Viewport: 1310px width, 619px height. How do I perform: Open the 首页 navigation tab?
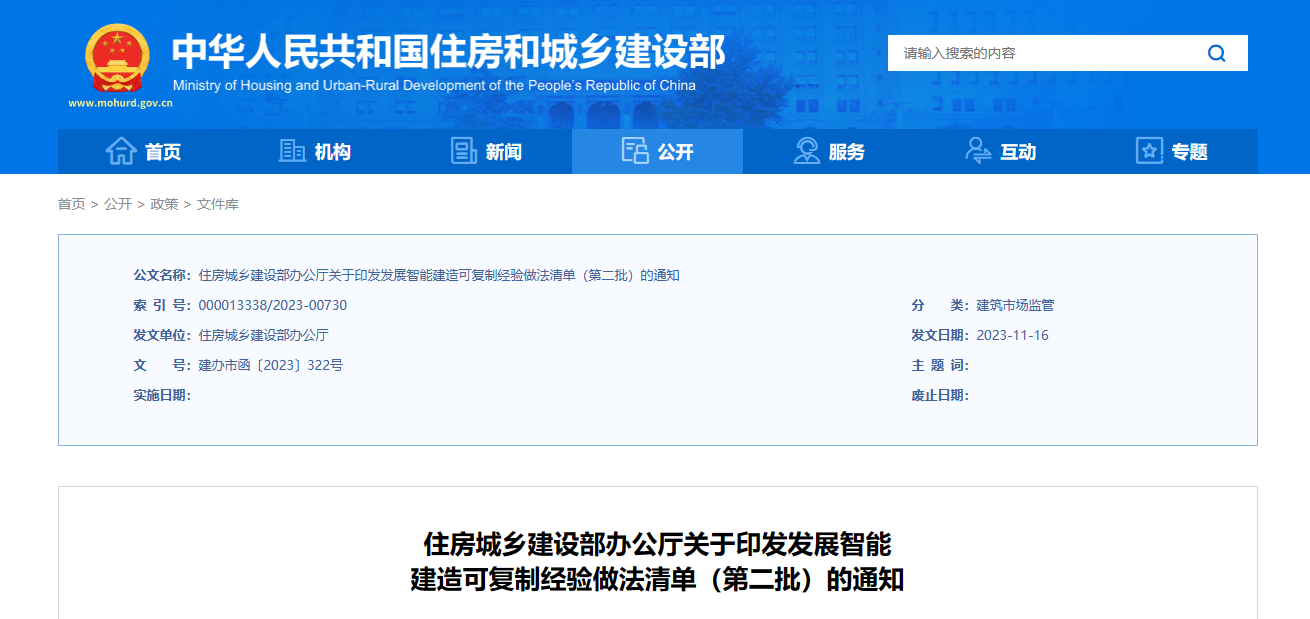pos(143,151)
